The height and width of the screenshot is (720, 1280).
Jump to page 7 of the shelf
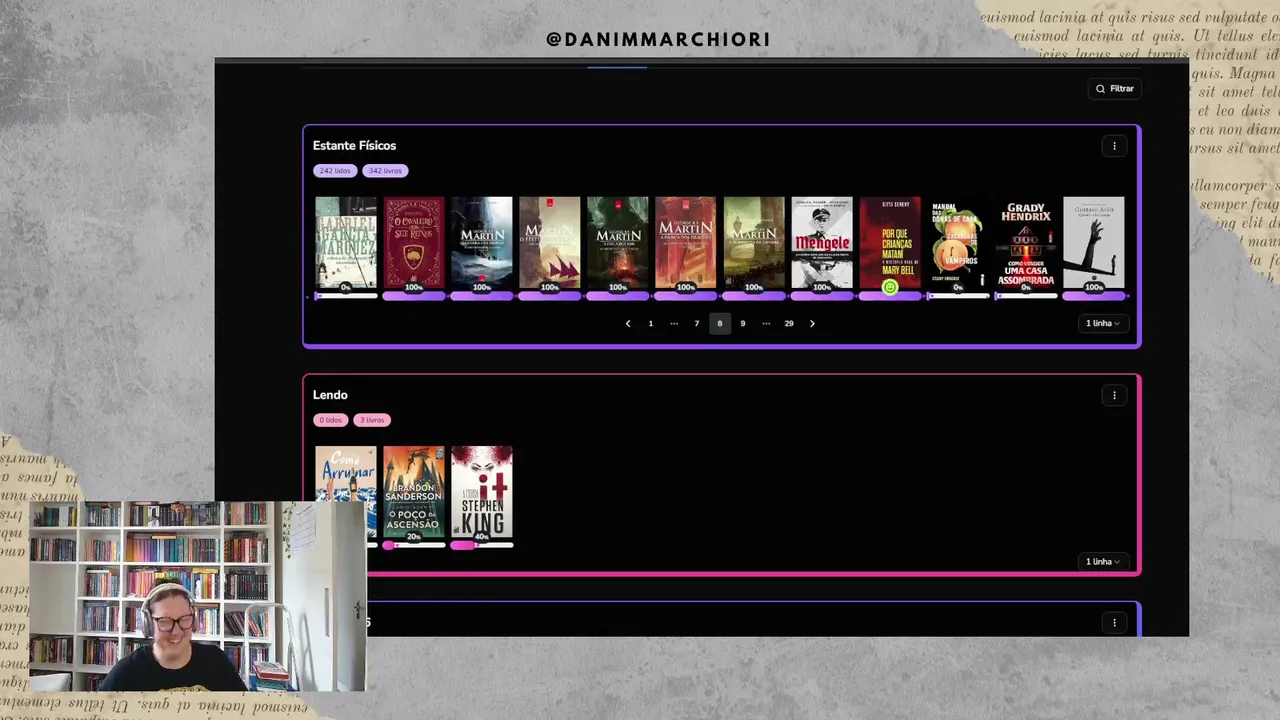pyautogui.click(x=697, y=324)
